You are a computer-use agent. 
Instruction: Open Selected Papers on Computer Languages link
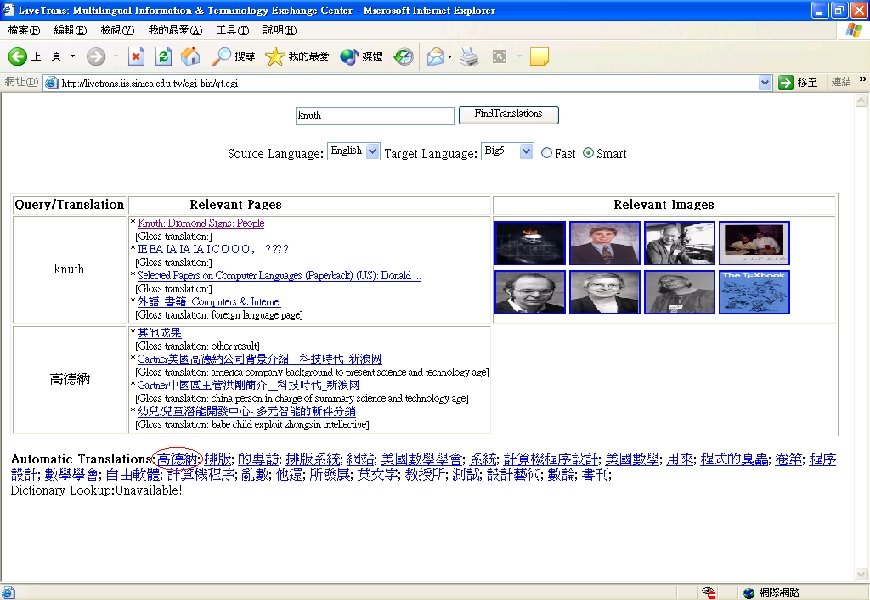click(279, 275)
